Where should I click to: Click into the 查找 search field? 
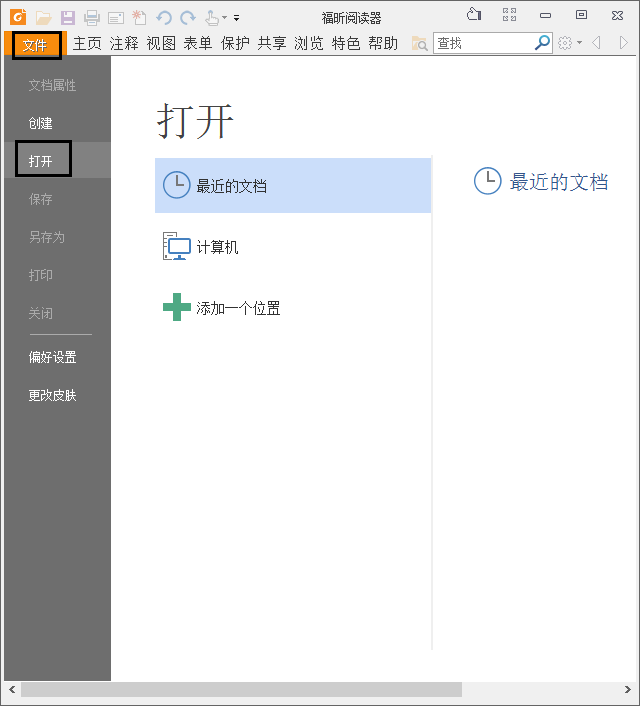pos(484,43)
